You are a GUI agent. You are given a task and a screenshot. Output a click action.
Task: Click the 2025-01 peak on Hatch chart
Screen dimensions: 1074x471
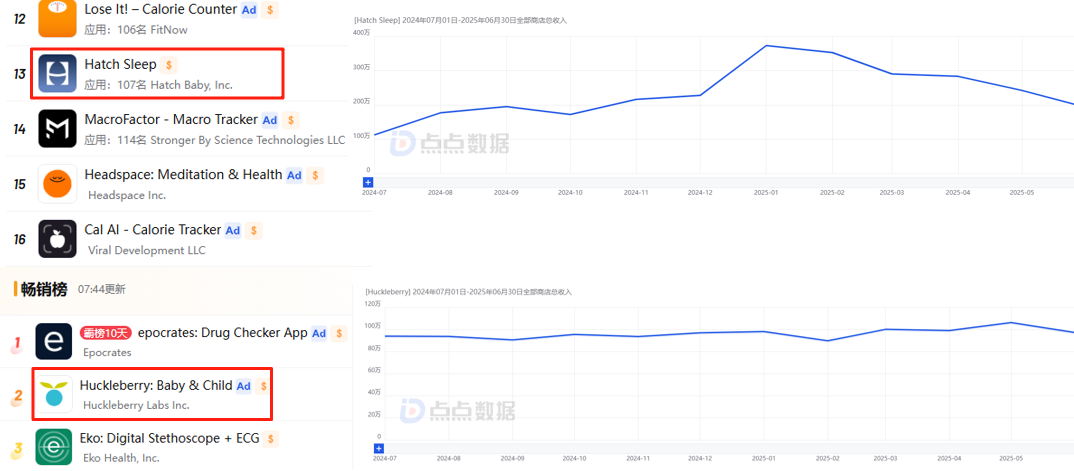click(x=766, y=46)
